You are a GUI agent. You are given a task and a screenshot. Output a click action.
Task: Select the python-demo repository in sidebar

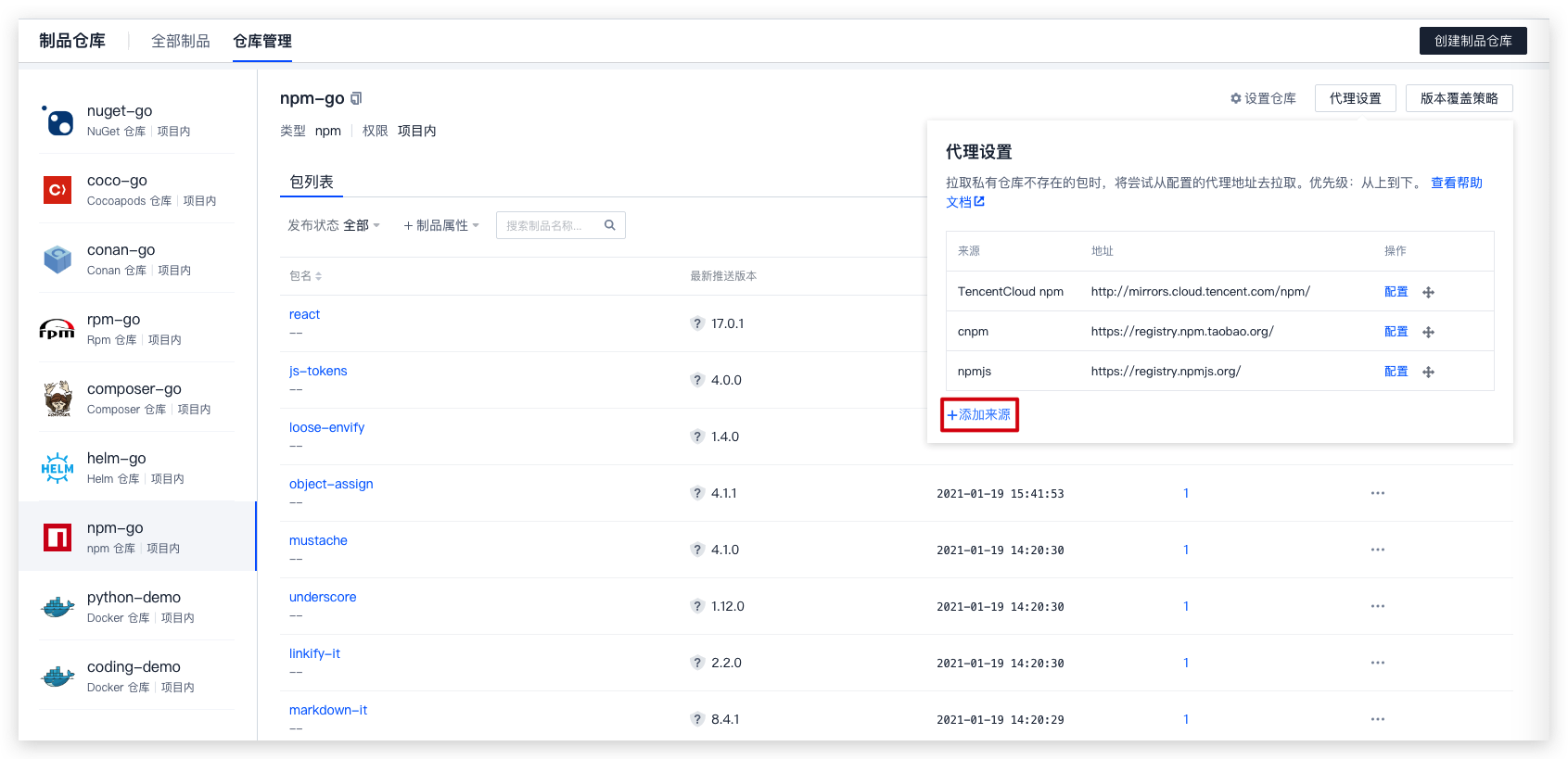pyautogui.click(x=137, y=607)
